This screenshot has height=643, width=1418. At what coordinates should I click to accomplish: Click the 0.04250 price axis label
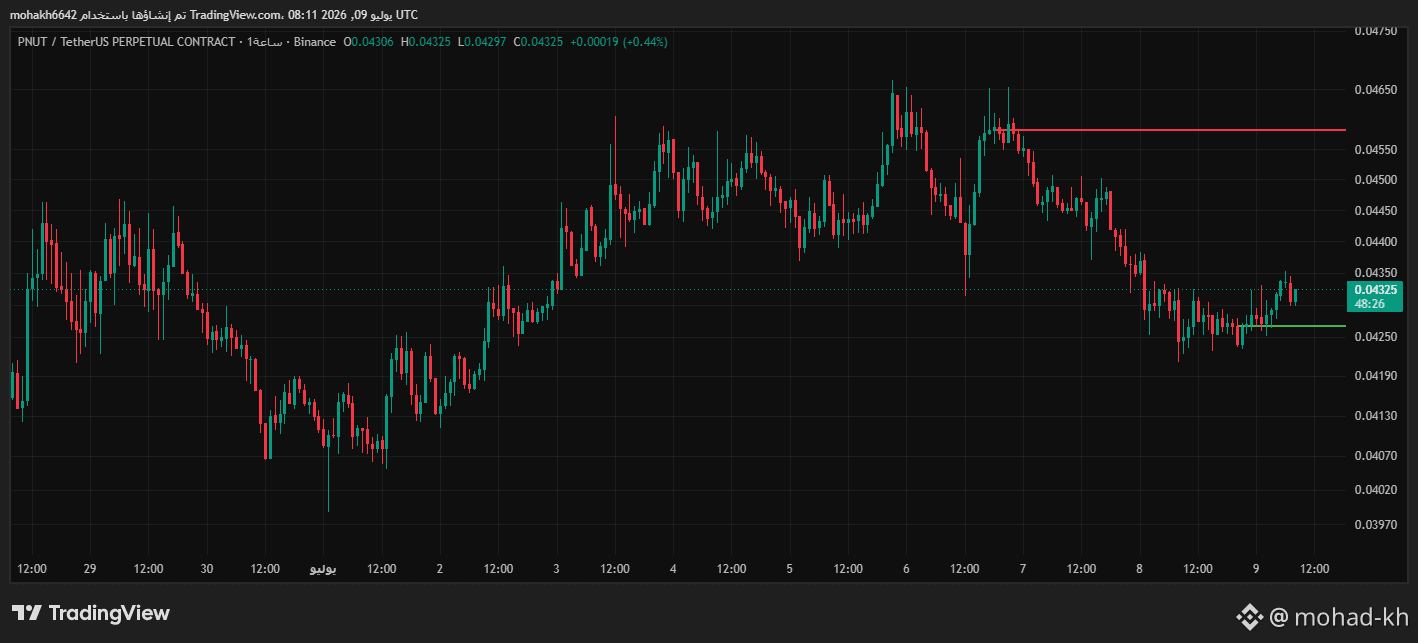point(1375,337)
